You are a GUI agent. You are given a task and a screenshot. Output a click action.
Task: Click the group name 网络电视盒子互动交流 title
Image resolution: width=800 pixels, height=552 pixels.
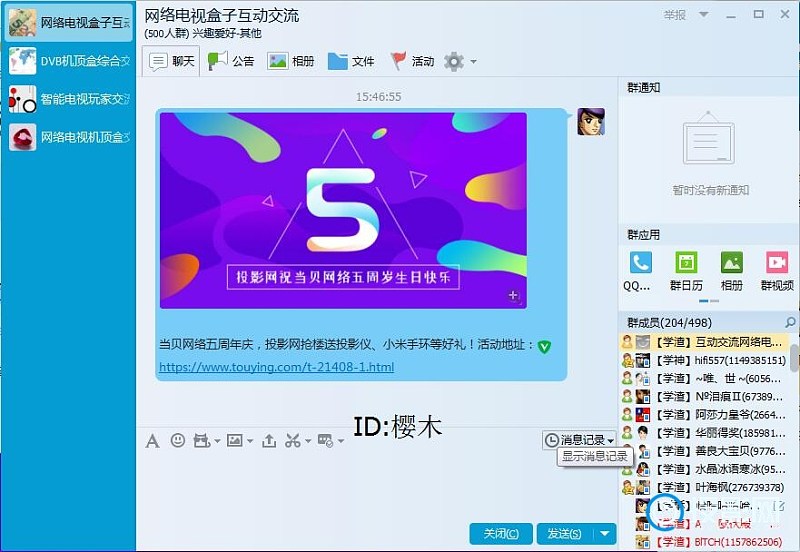click(x=221, y=15)
